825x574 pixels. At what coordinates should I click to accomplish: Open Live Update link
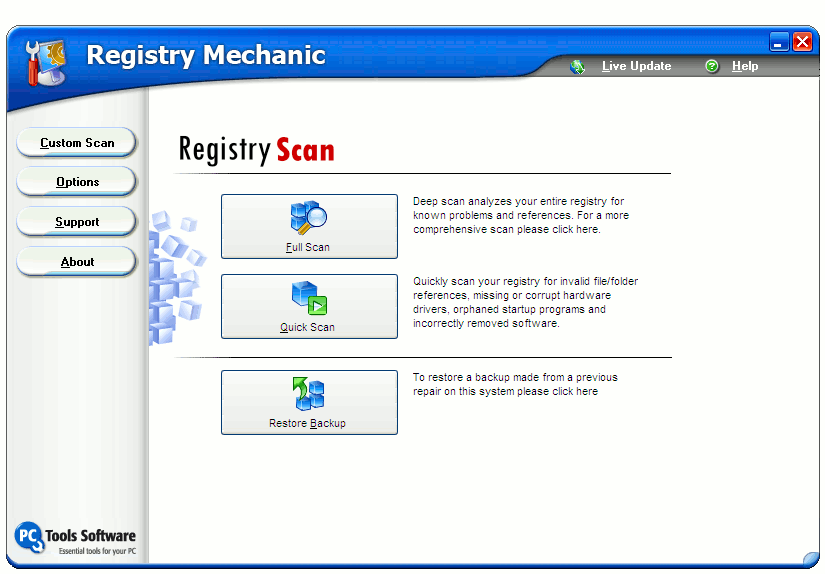[x=636, y=66]
